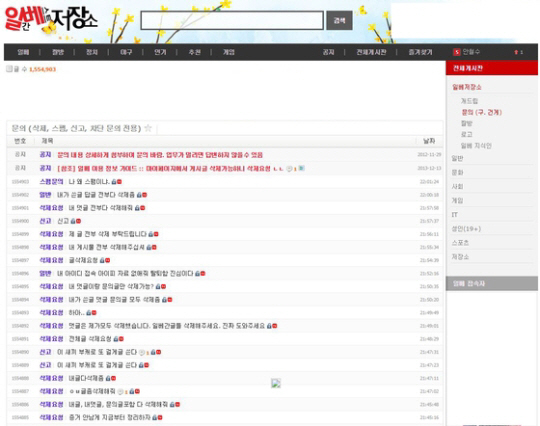Click the red S icon in the navigation bar
This screenshot has height=426, width=540.
[457, 52]
